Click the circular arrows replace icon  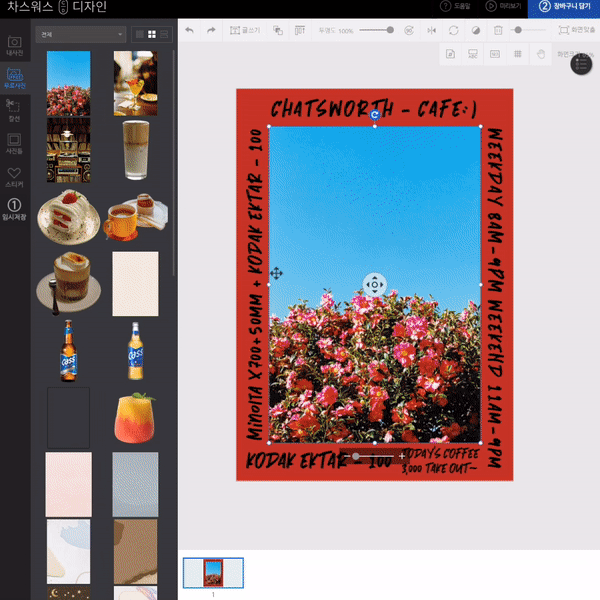(453, 30)
